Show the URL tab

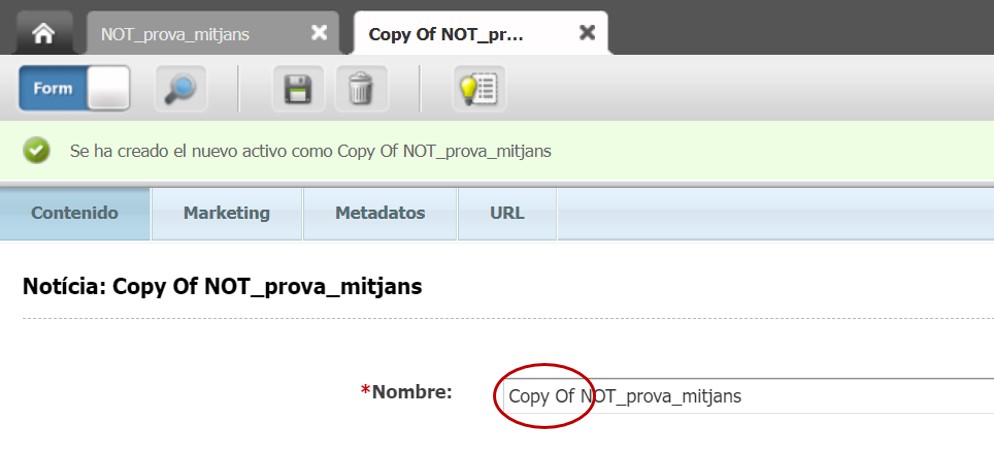(507, 213)
